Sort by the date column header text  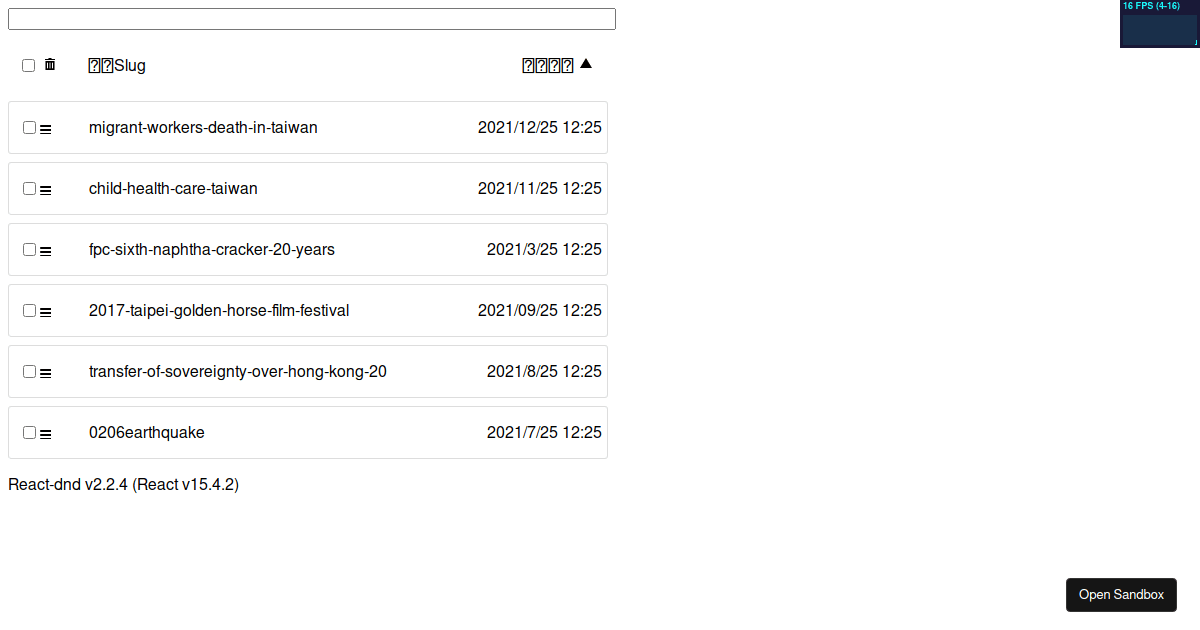[x=548, y=66]
